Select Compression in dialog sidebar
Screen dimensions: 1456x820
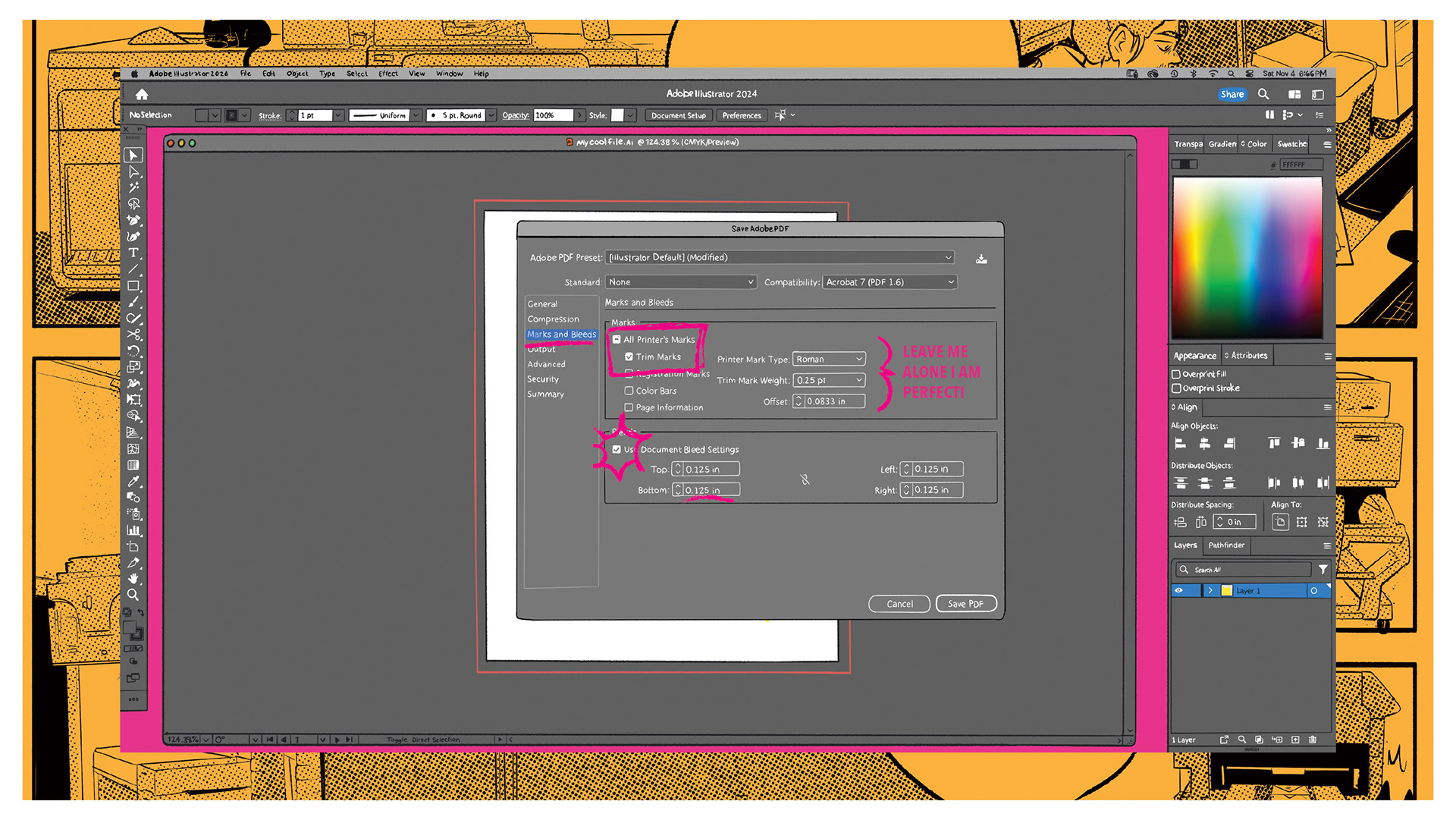[553, 319]
